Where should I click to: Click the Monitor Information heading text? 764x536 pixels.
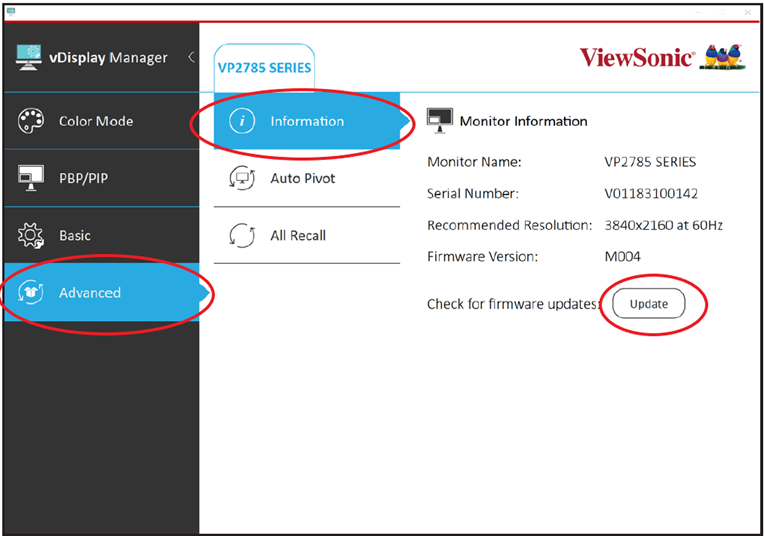tap(523, 121)
